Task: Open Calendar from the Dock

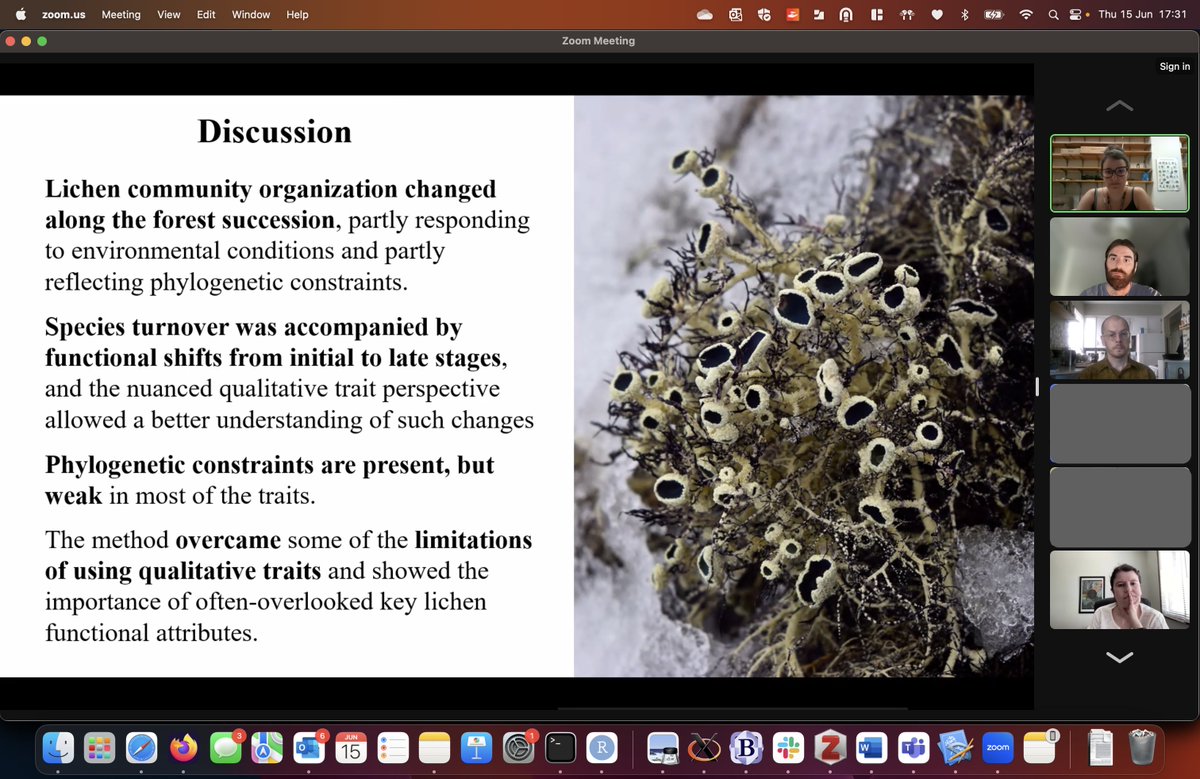Action: pyautogui.click(x=351, y=746)
